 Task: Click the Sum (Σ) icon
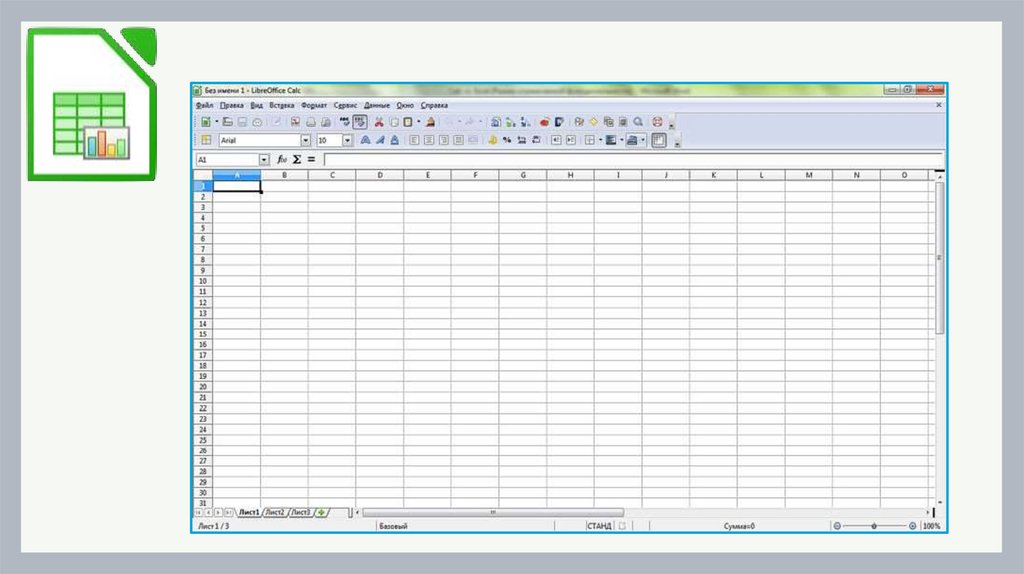297,159
